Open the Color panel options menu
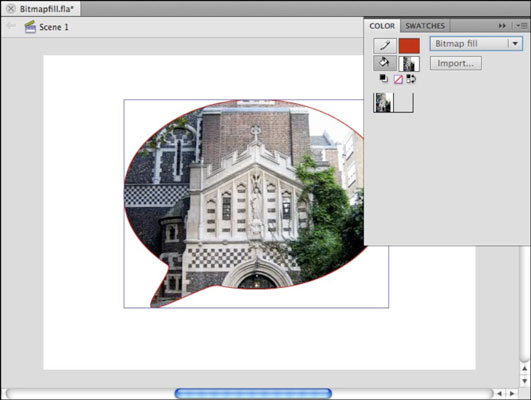531x400 pixels. [522, 26]
